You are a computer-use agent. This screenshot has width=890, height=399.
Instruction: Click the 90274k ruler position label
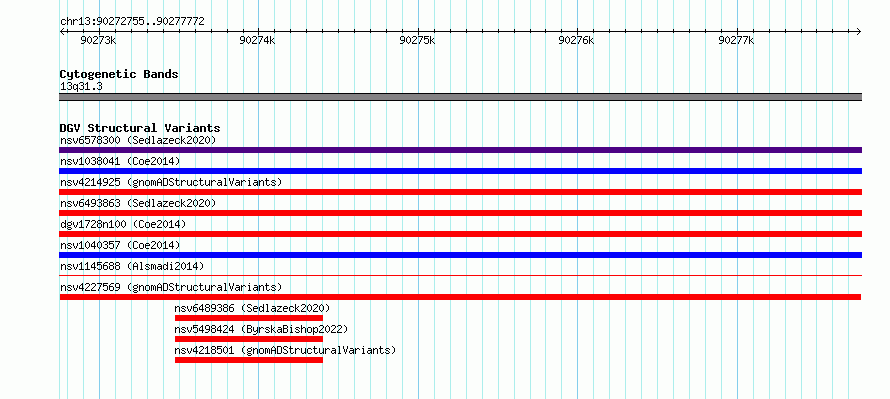[x=257, y=40]
